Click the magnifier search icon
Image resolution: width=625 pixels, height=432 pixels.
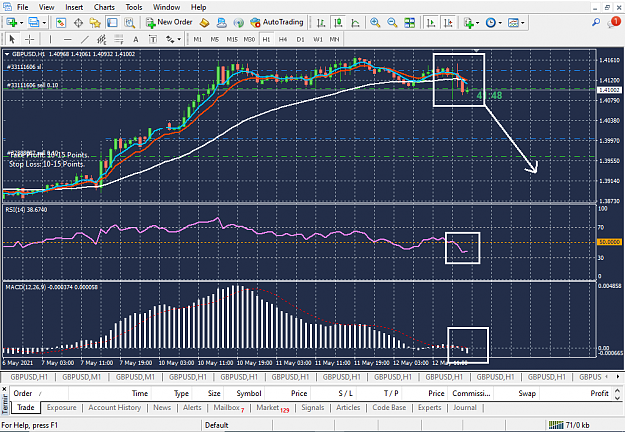(596, 22)
